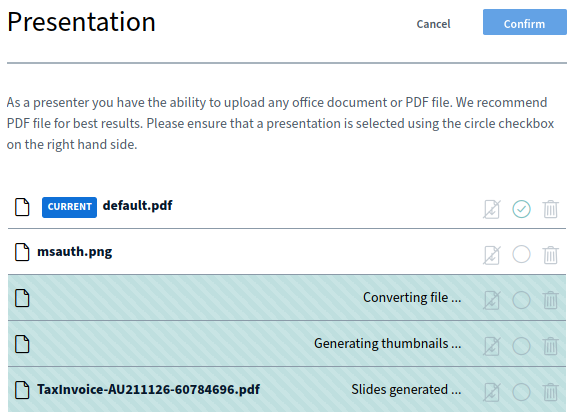Click the file icon in the Converting file row
Viewport: 574px width, 417px height.
pos(22,298)
